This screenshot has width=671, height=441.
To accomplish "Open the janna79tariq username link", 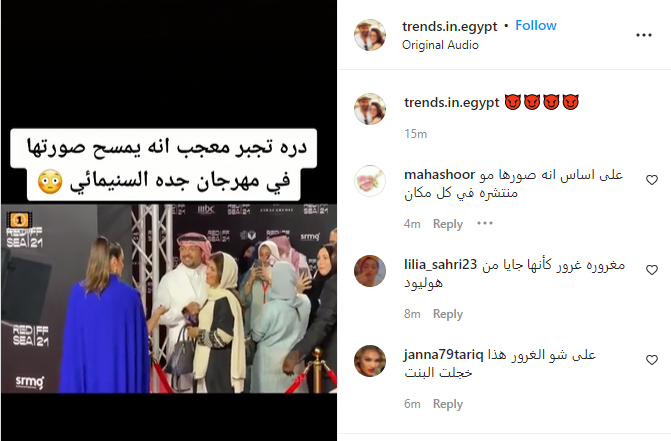I will [444, 355].
